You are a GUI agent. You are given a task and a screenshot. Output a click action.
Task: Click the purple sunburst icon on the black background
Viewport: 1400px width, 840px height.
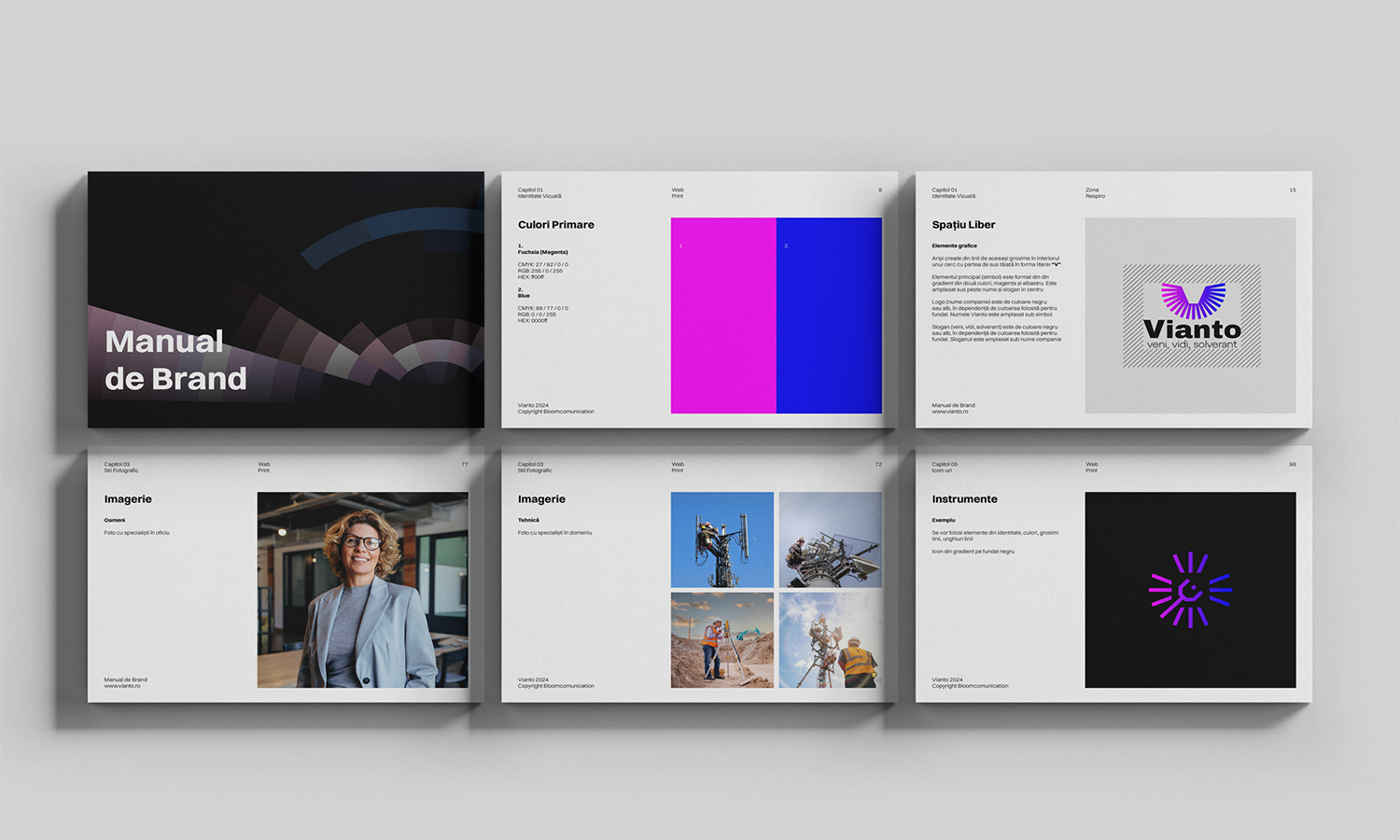coord(1190,590)
